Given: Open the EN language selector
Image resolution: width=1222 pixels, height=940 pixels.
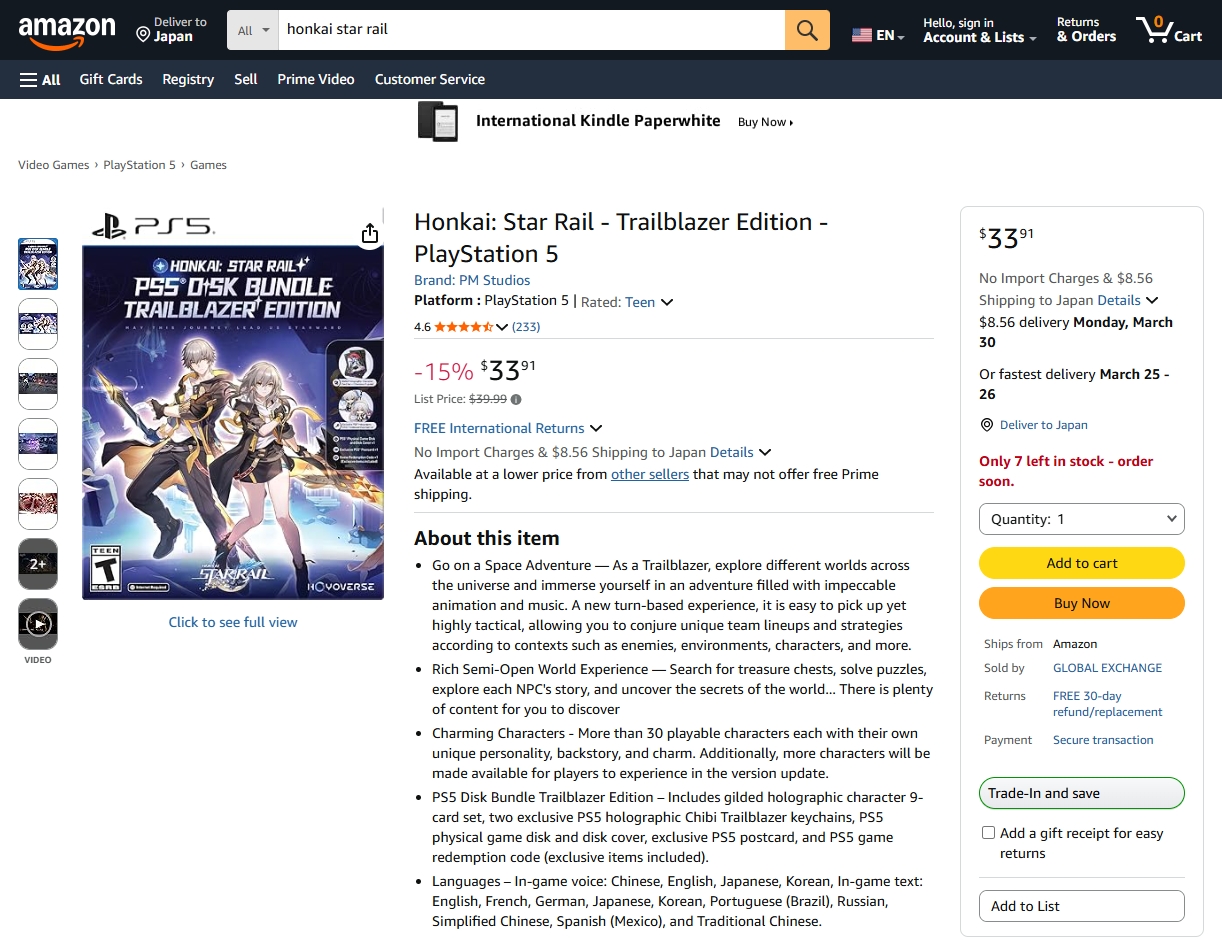Looking at the screenshot, I should point(878,35).
